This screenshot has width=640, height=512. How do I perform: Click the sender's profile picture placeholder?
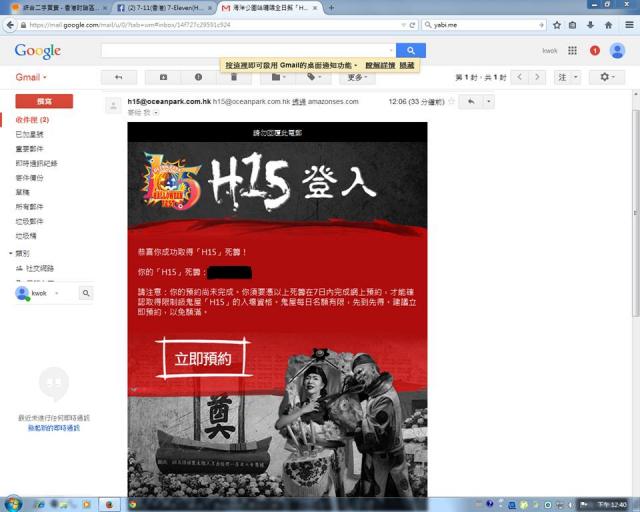pos(113,106)
